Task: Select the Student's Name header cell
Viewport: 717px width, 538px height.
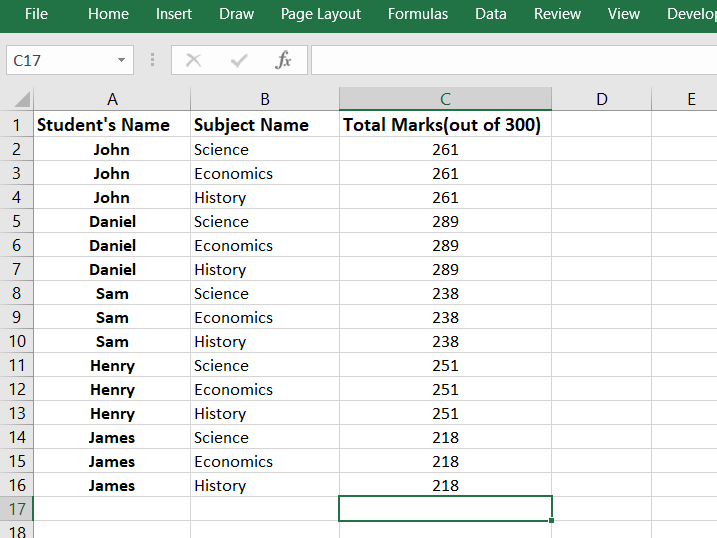Action: (112, 125)
